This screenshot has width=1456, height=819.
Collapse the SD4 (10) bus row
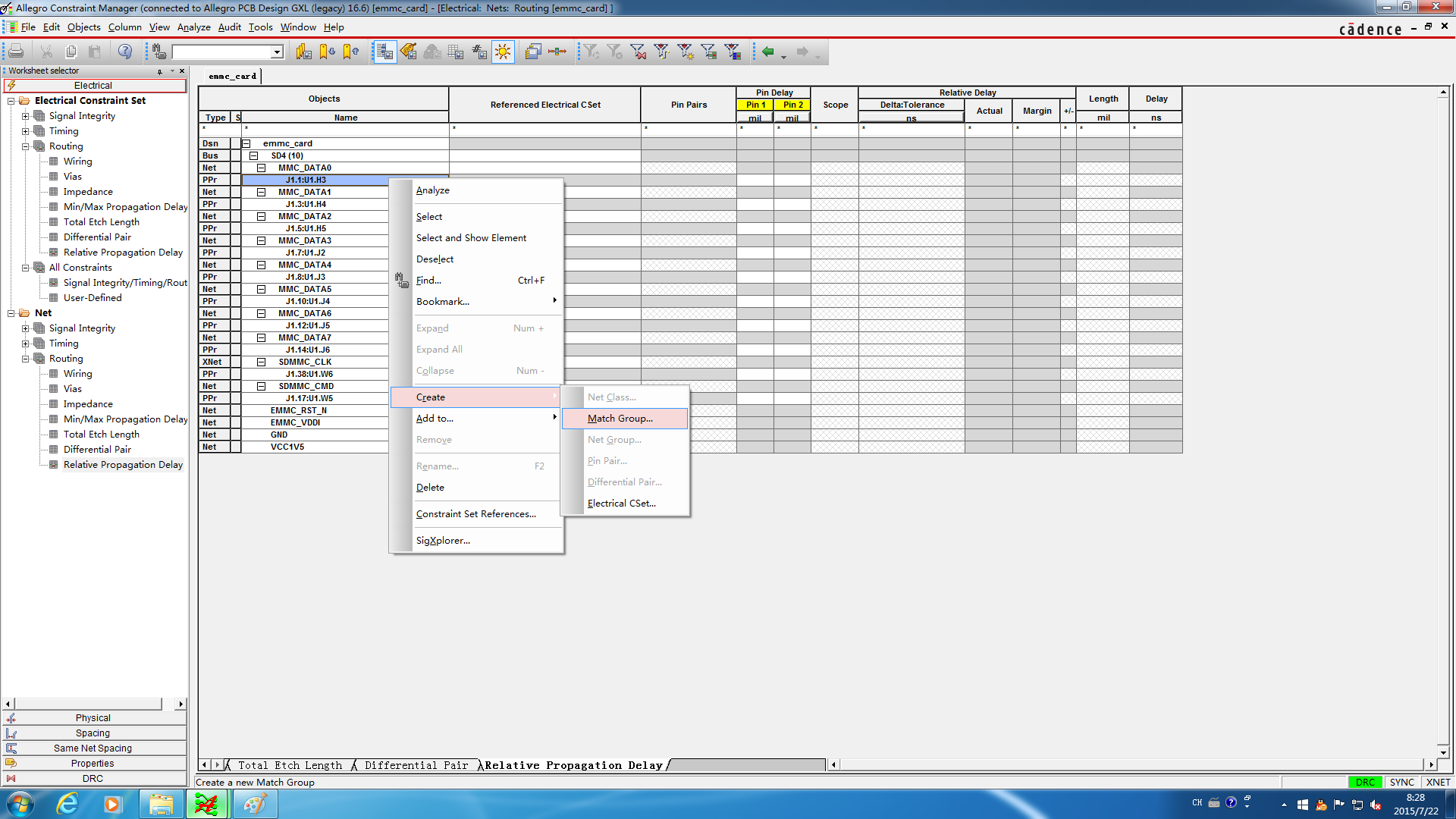[254, 155]
